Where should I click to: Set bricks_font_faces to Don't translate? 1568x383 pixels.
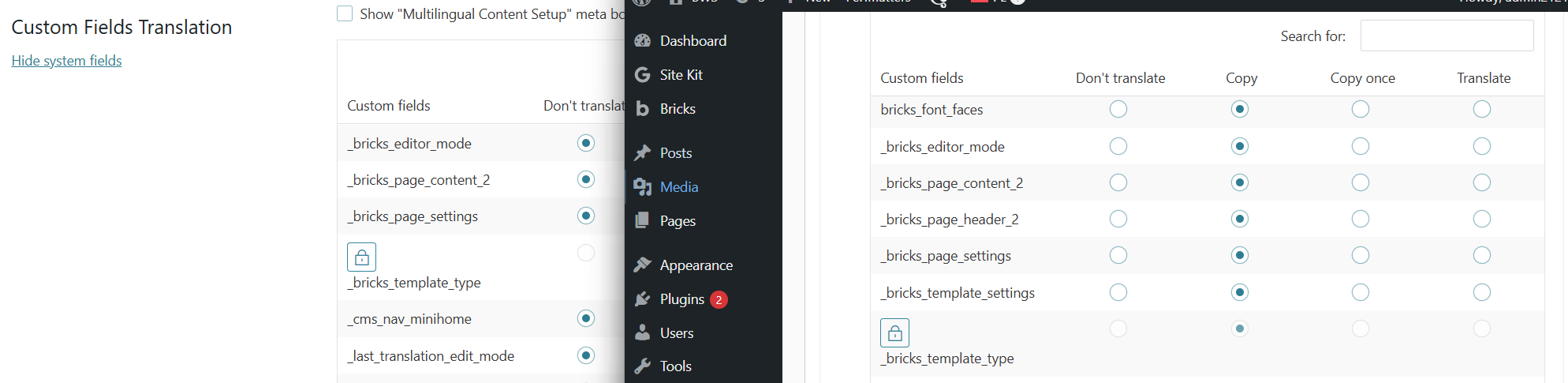pos(1118,109)
